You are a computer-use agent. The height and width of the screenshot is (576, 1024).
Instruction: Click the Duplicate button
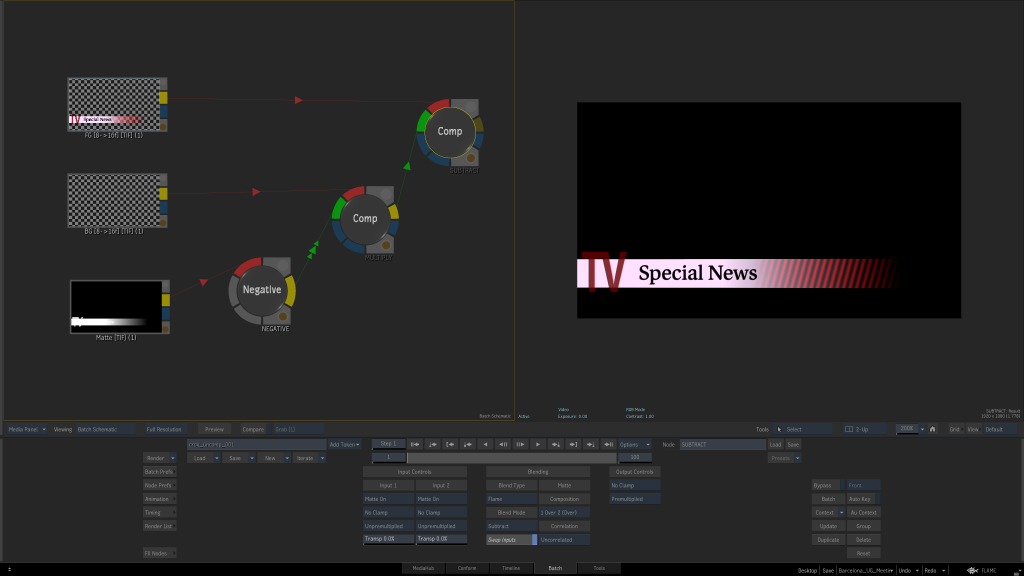(828, 539)
